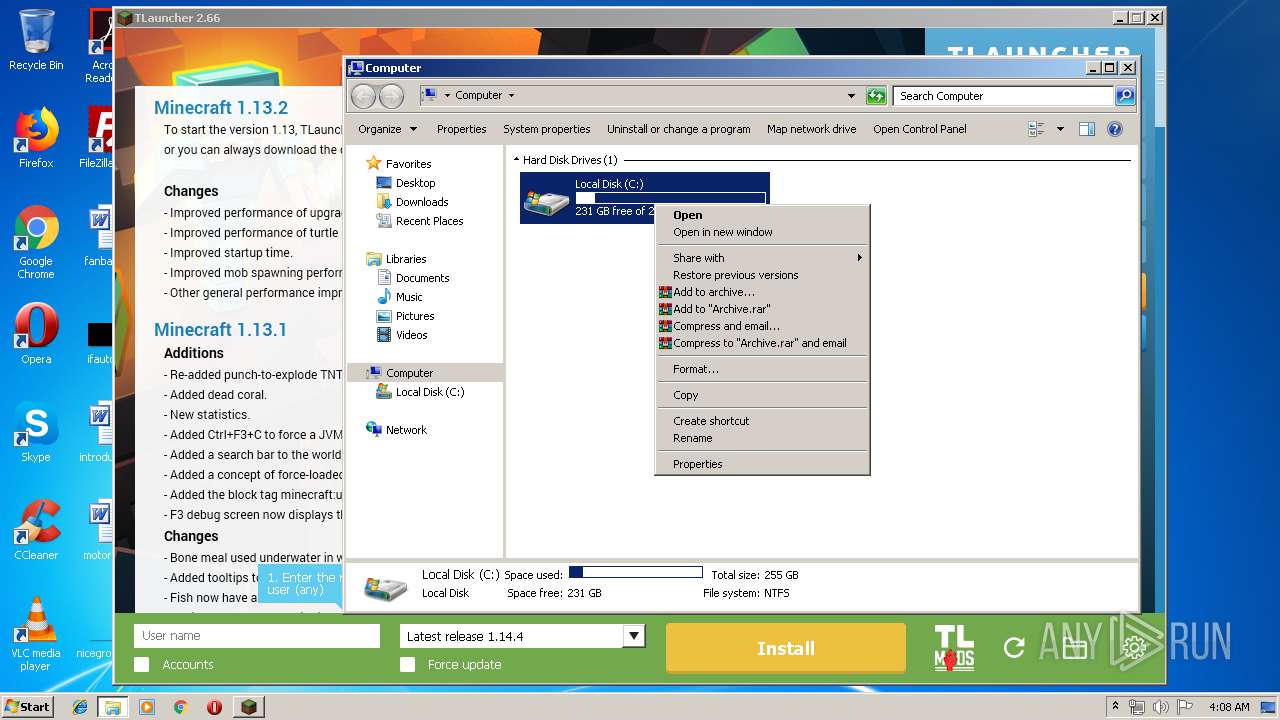The image size is (1280, 720).
Task: Choose Open from the context menu
Action: pyautogui.click(x=762, y=215)
